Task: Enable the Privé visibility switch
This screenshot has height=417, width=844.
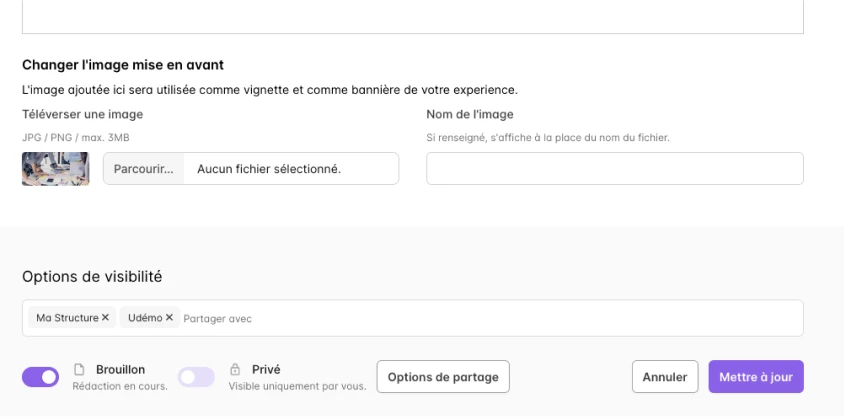Action: [196, 377]
